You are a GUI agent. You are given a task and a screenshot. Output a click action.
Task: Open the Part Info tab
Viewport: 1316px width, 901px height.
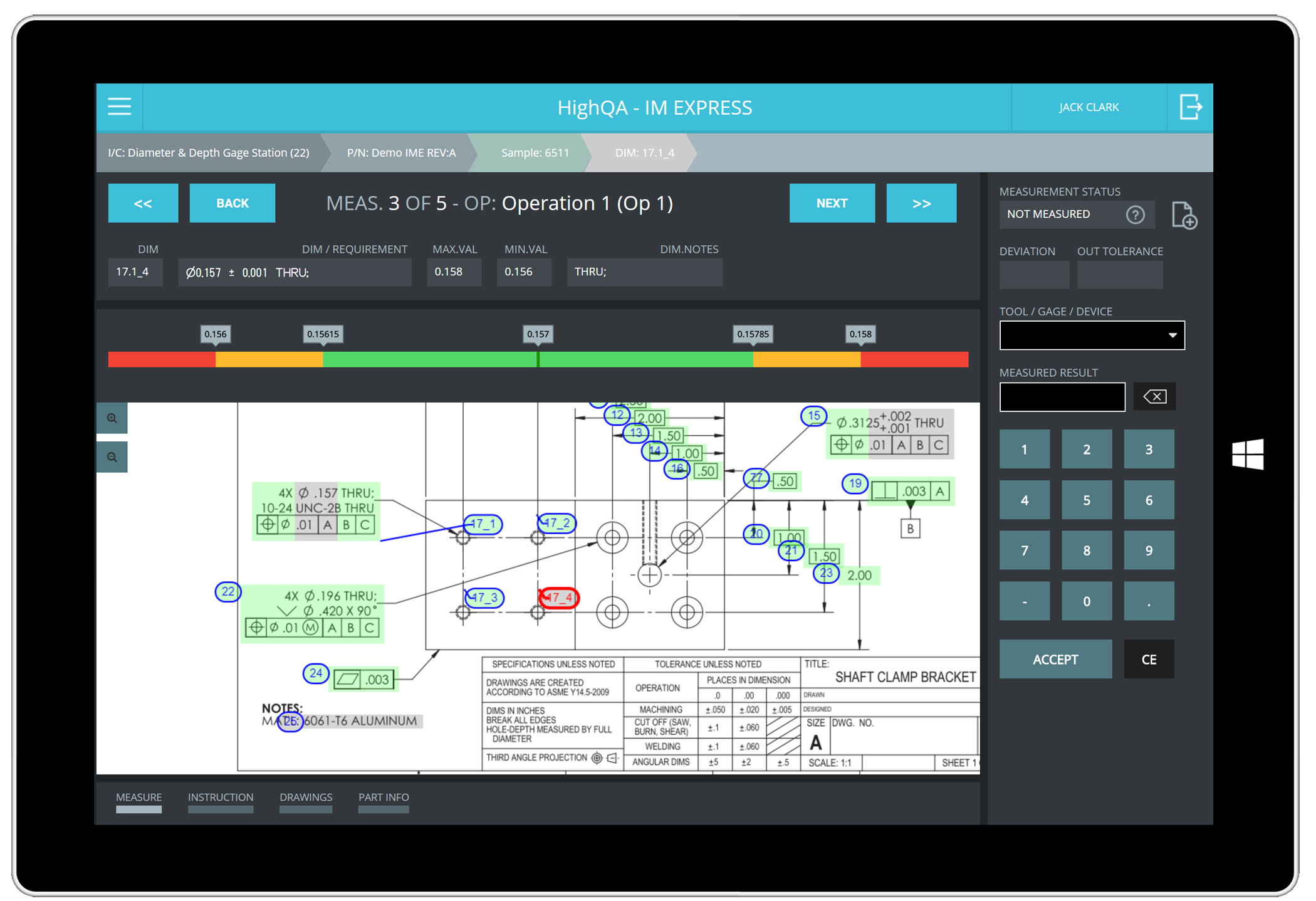pyautogui.click(x=384, y=798)
